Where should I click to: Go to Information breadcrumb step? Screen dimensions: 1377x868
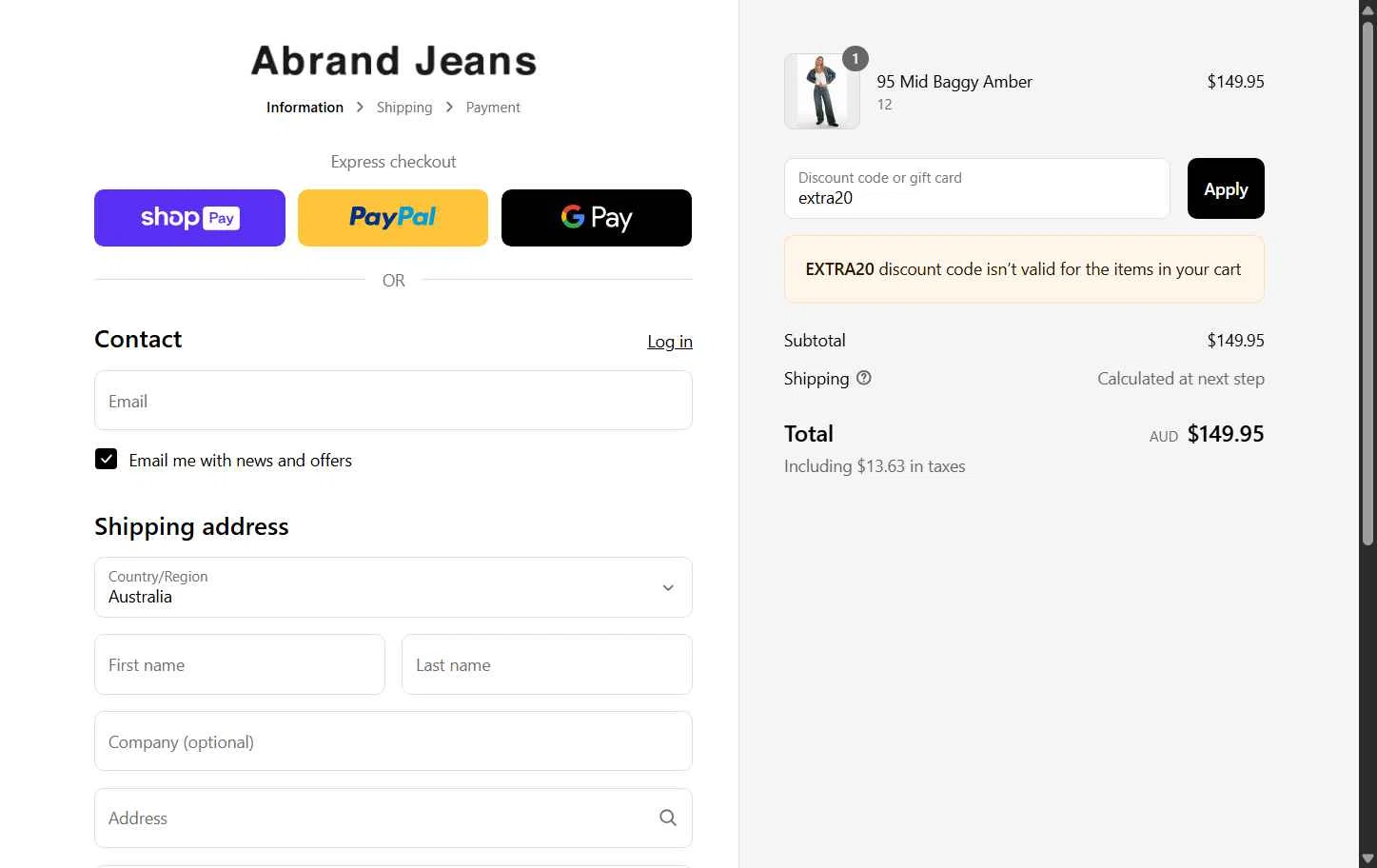coord(305,108)
